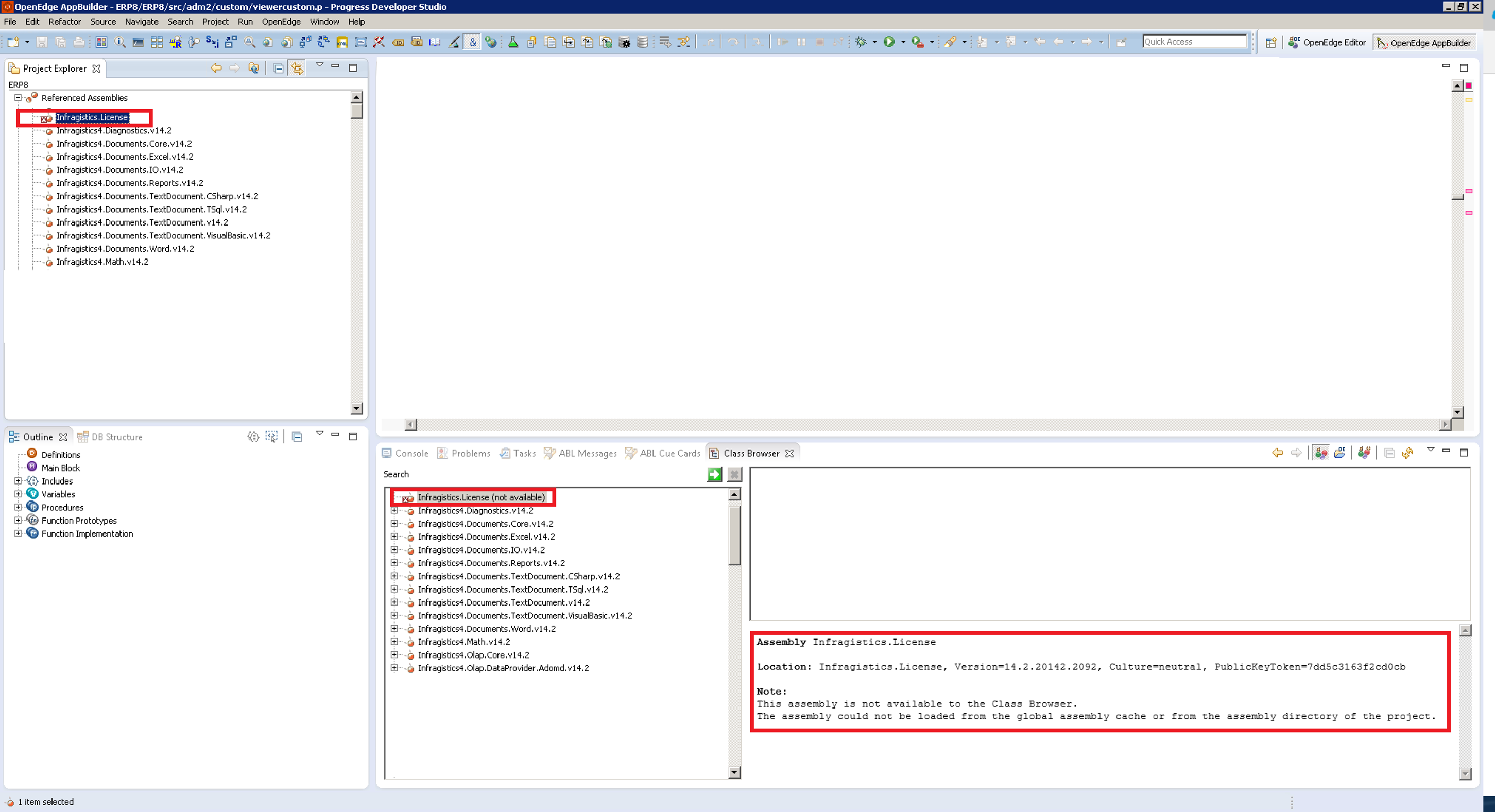Image resolution: width=1495 pixels, height=812 pixels.
Task: Expand the Procedures node in Outline
Action: 18,507
